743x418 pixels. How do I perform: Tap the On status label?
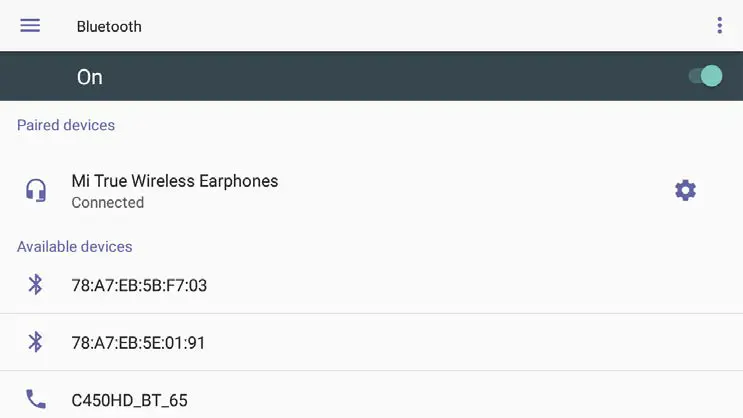point(90,77)
